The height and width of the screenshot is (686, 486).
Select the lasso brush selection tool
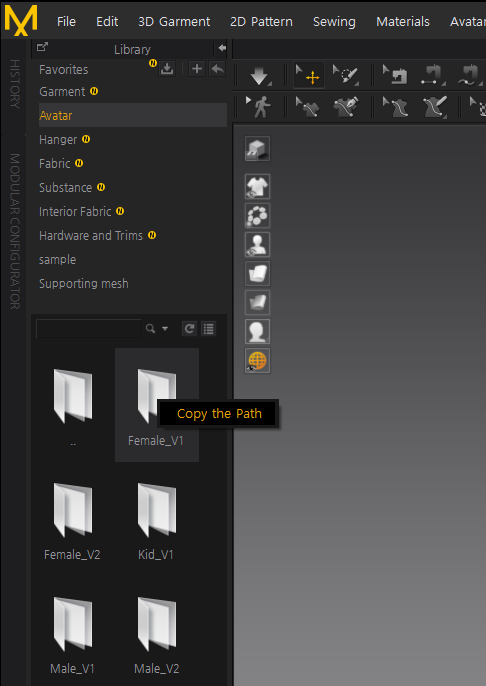[345, 75]
